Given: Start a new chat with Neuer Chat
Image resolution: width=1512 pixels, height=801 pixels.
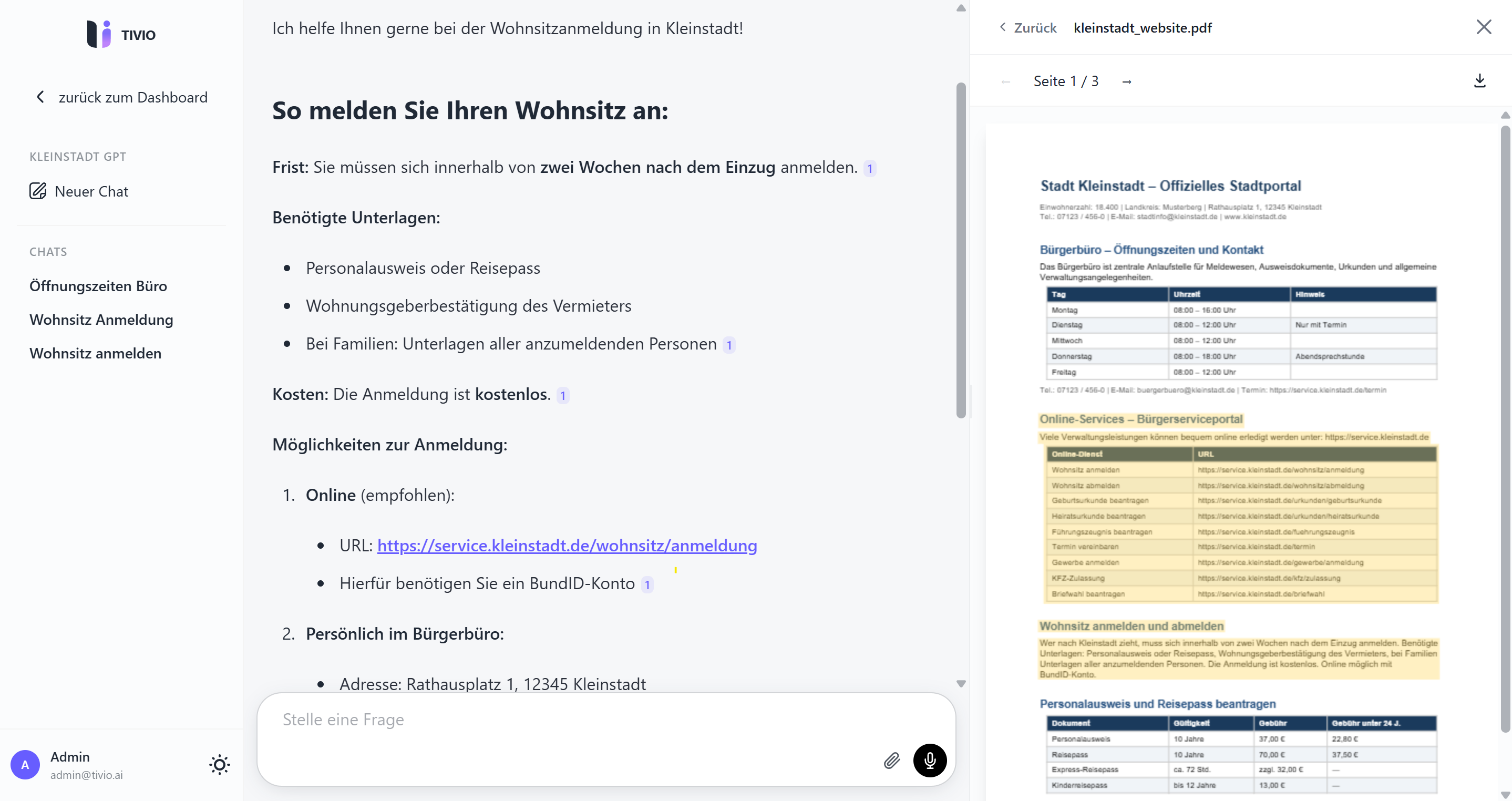Looking at the screenshot, I should point(79,191).
